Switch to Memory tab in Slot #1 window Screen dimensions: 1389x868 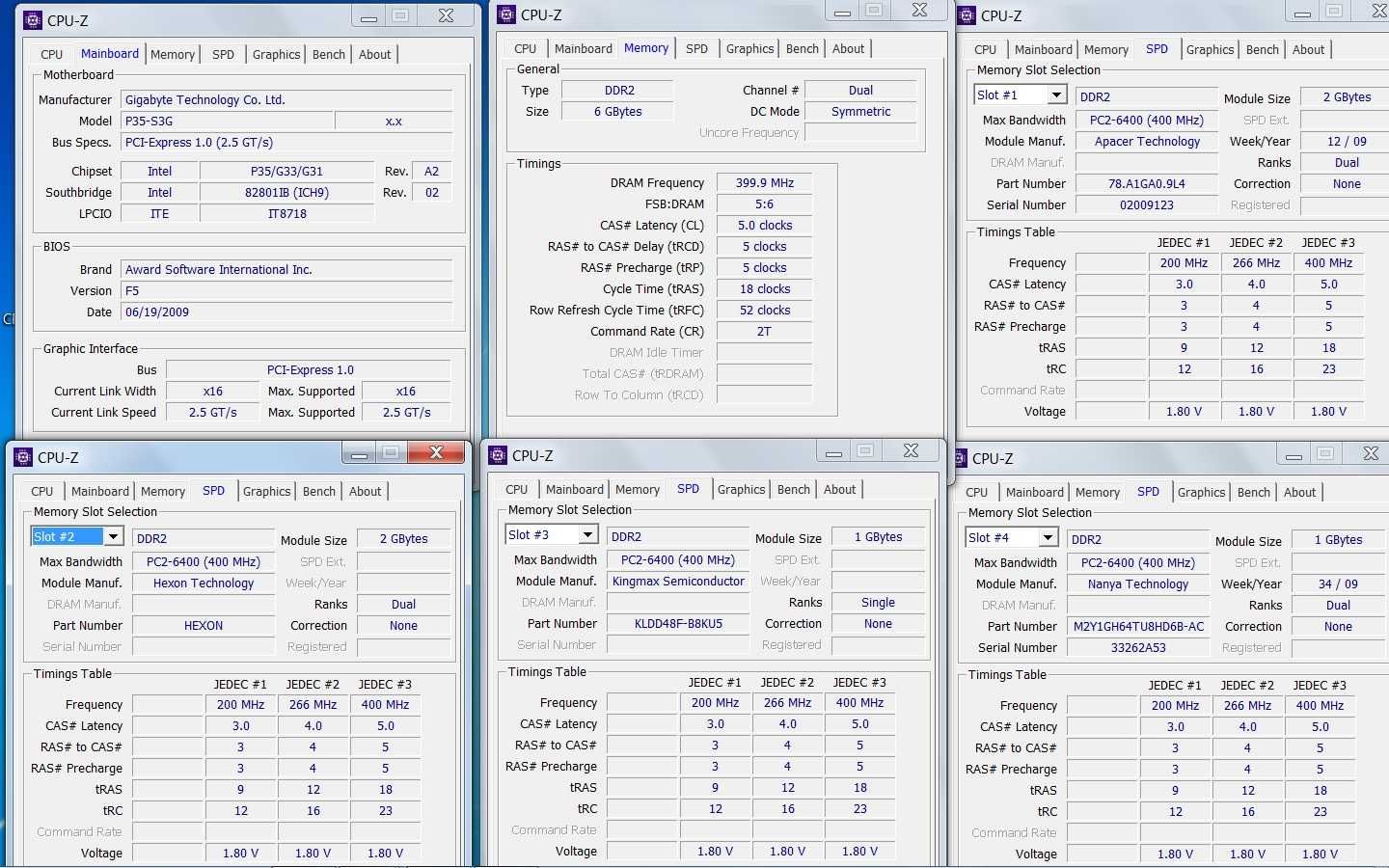tap(1105, 49)
